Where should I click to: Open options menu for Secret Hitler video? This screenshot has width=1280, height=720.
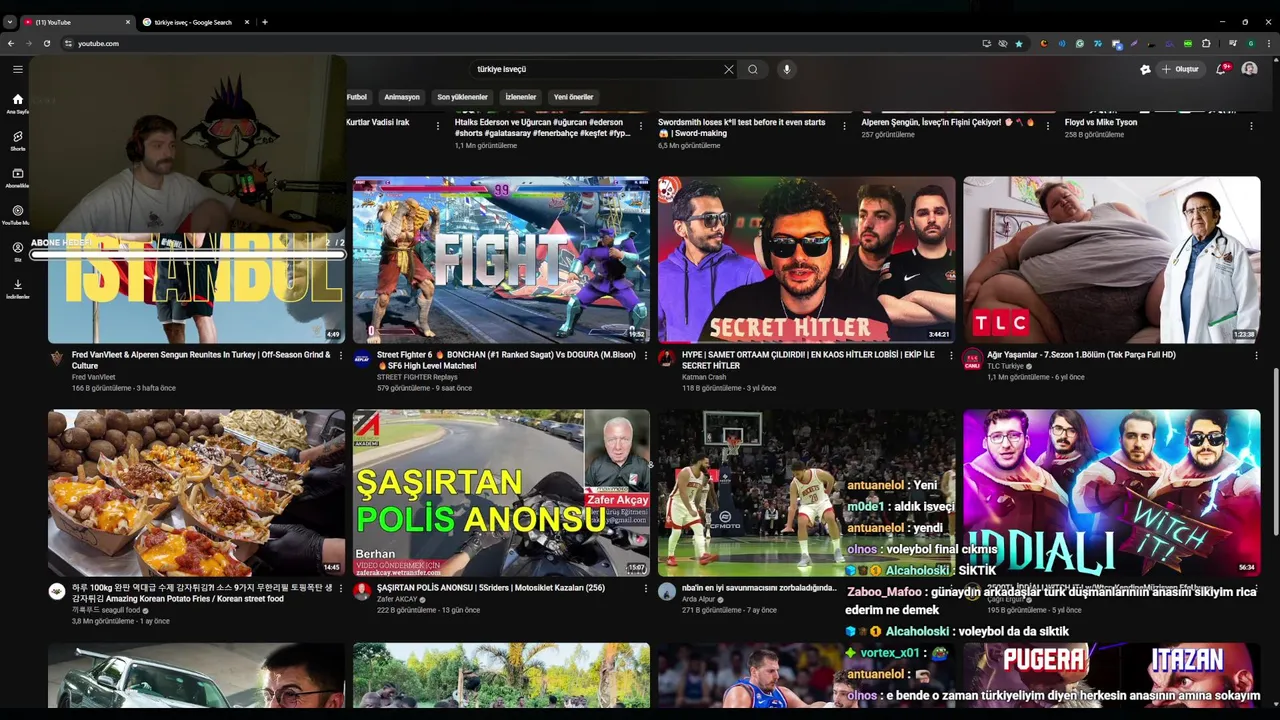point(951,355)
